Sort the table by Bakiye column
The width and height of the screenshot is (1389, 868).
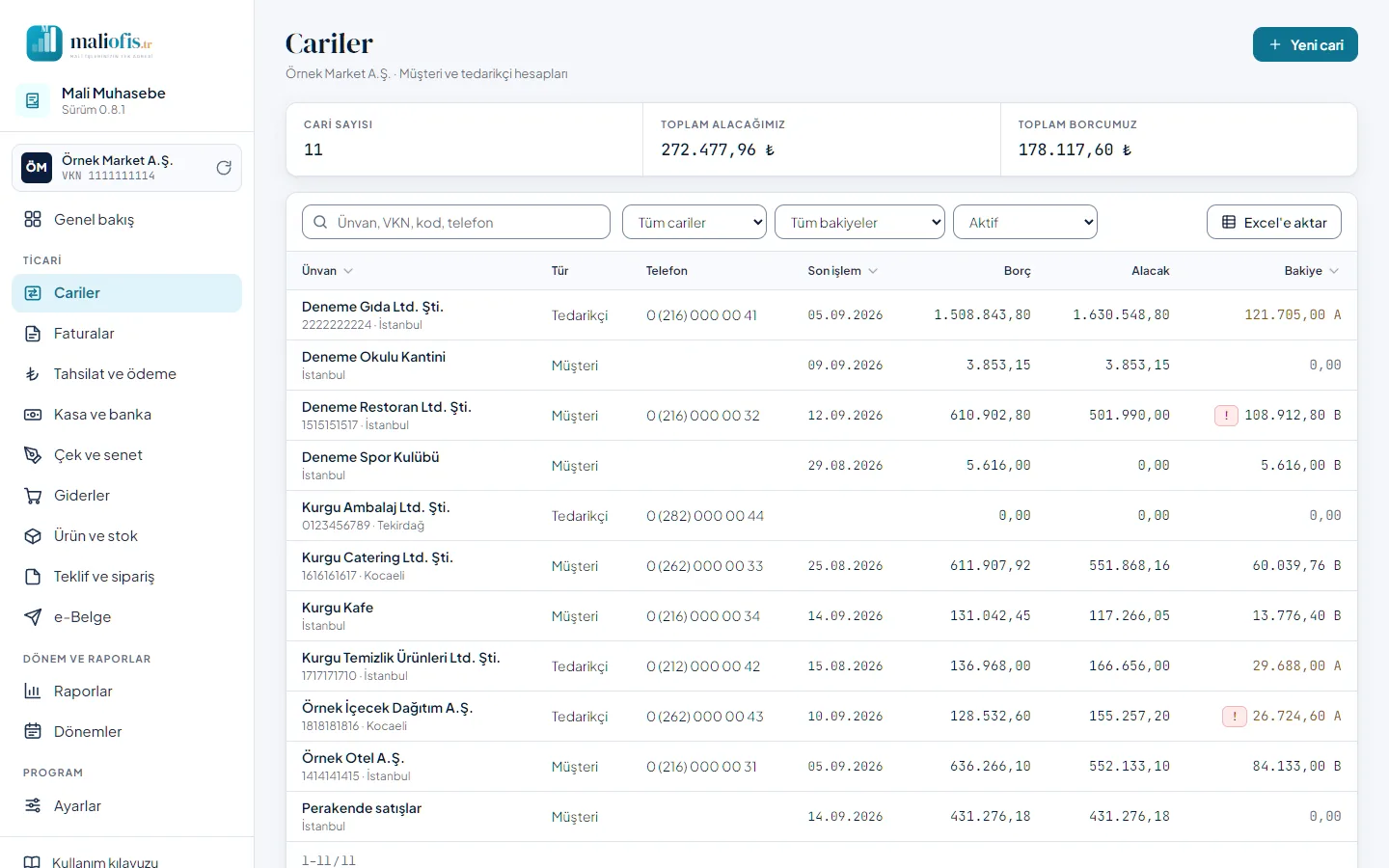coord(1312,271)
